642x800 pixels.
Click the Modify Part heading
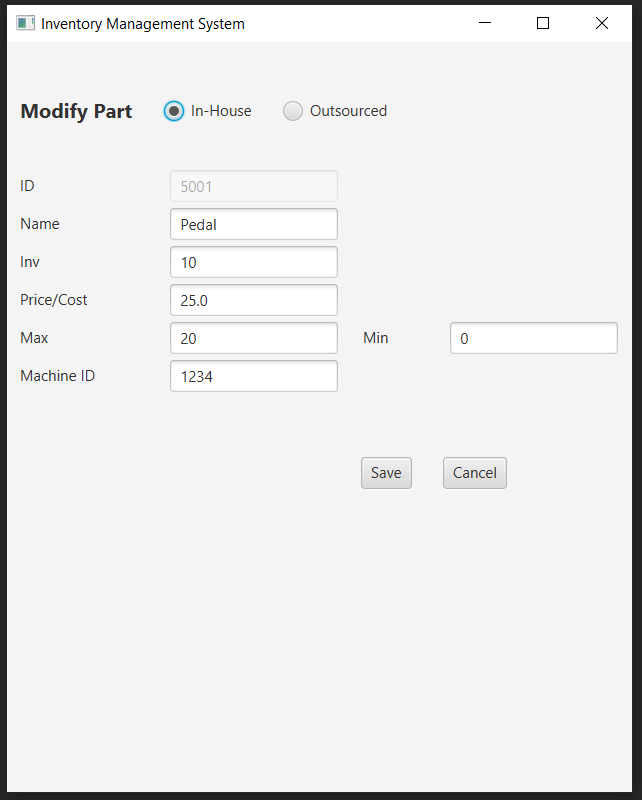click(76, 111)
